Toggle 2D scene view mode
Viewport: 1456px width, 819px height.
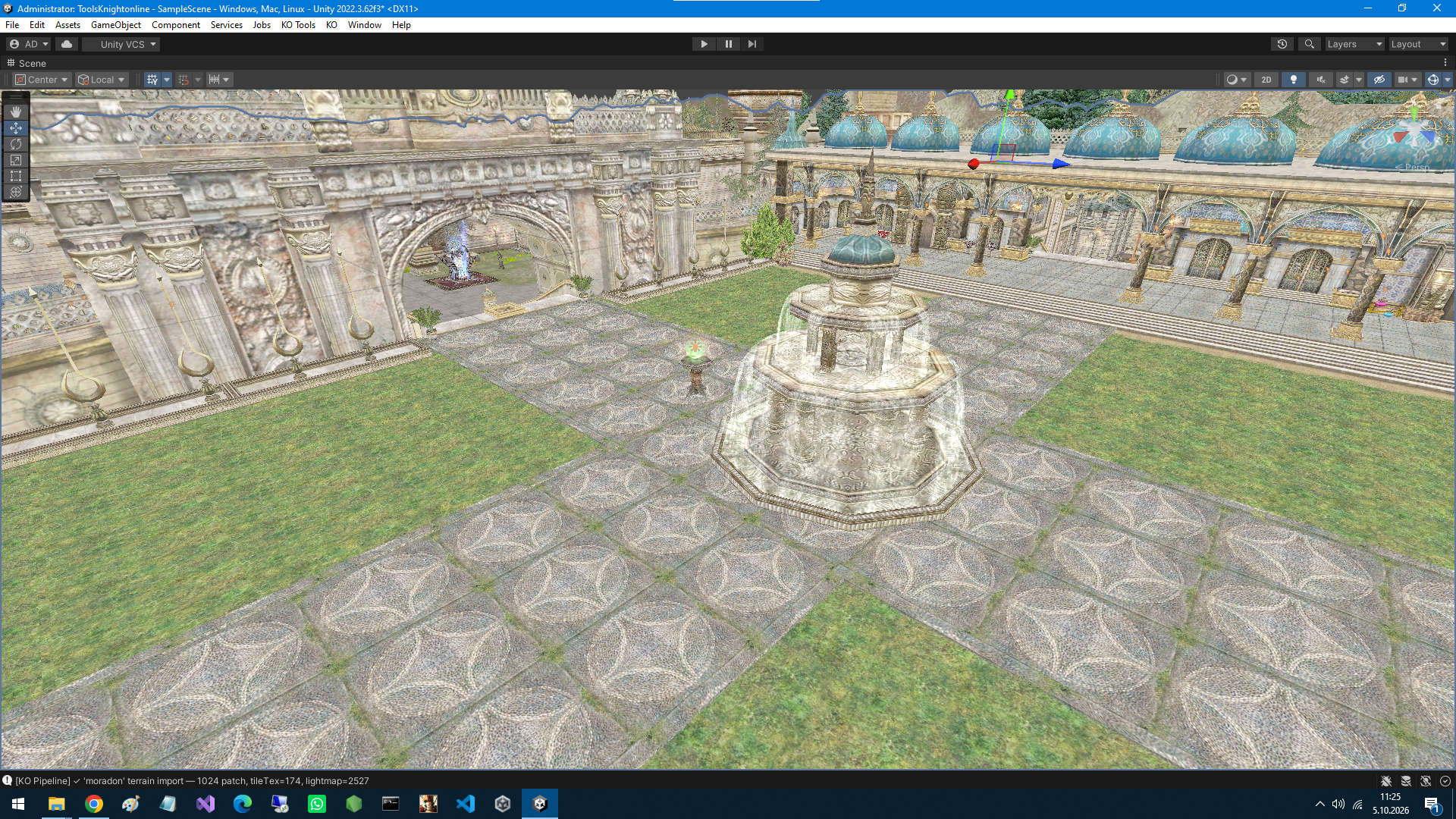pyautogui.click(x=1266, y=80)
